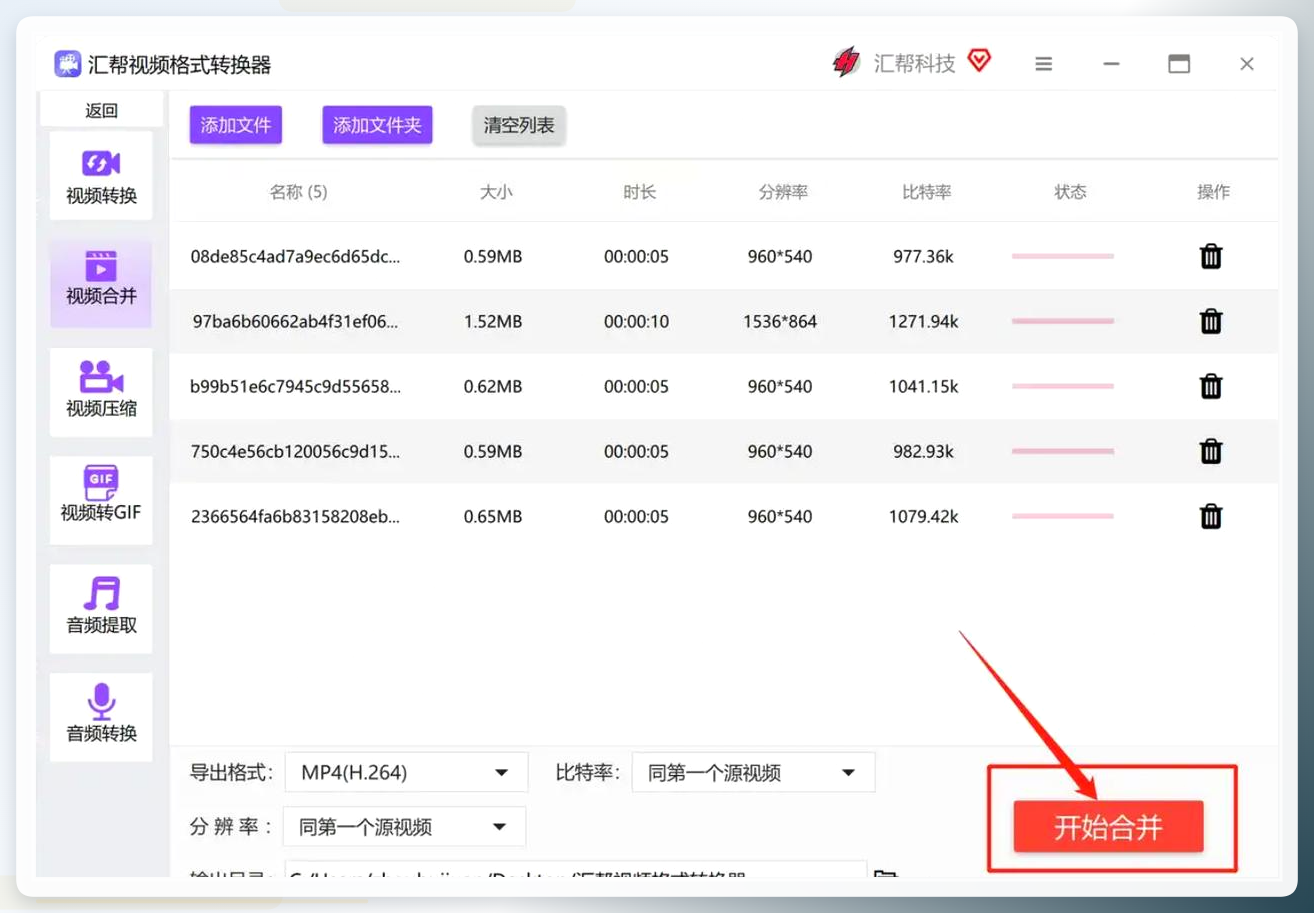Image resolution: width=1314 pixels, height=913 pixels.
Task: Expand the 比特率 dropdown
Action: click(753, 773)
